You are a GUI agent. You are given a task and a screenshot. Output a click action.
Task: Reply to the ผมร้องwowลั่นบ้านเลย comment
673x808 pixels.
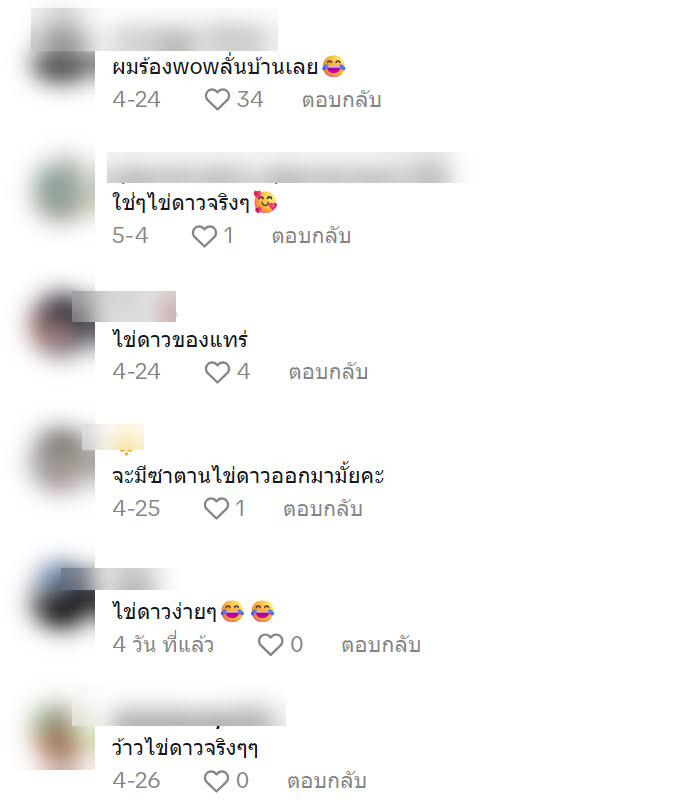point(341,100)
